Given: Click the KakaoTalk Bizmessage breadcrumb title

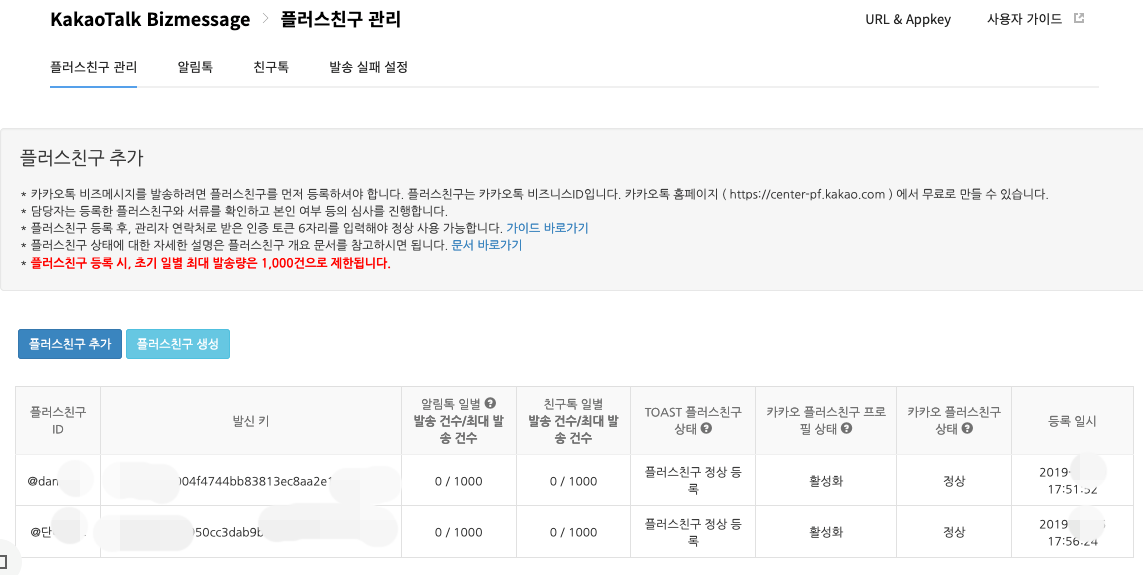Looking at the screenshot, I should pos(150,20).
